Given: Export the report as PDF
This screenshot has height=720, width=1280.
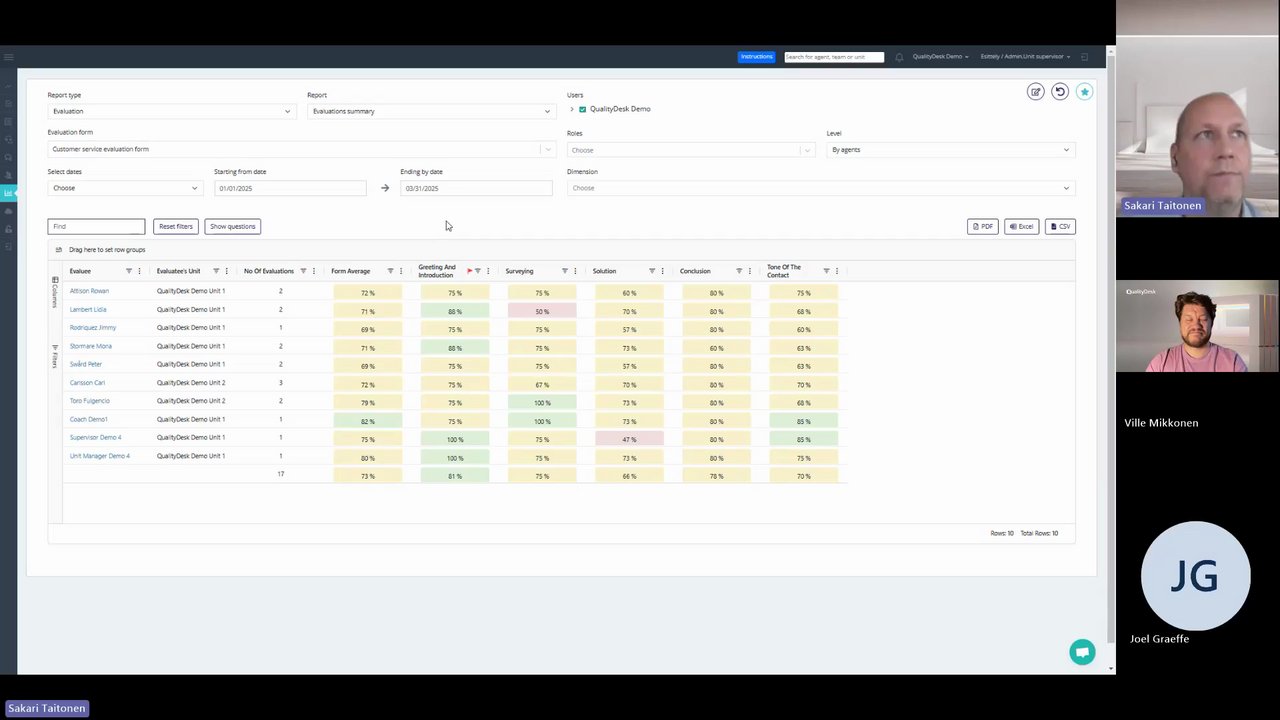Looking at the screenshot, I should [982, 227].
